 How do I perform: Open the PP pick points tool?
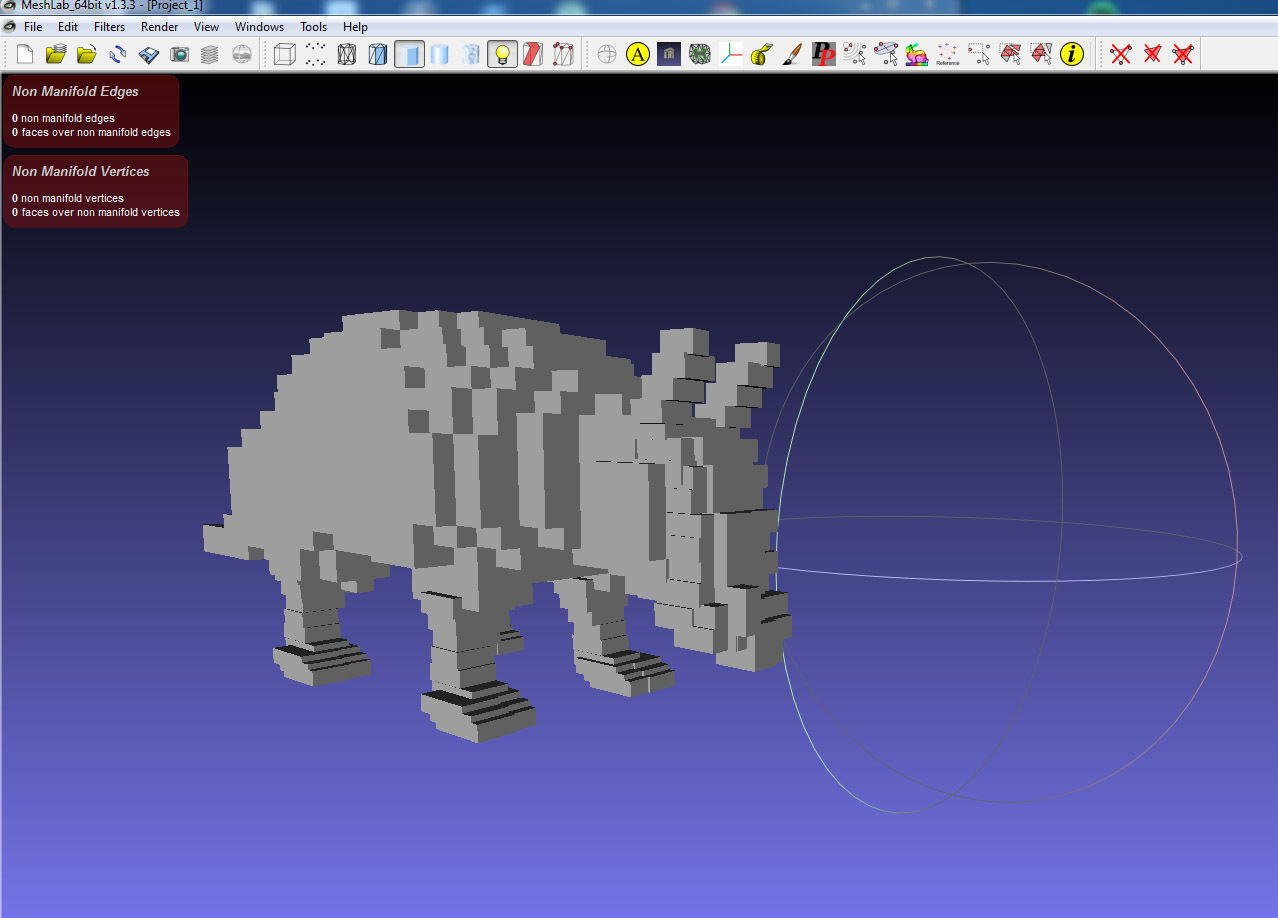click(x=823, y=54)
